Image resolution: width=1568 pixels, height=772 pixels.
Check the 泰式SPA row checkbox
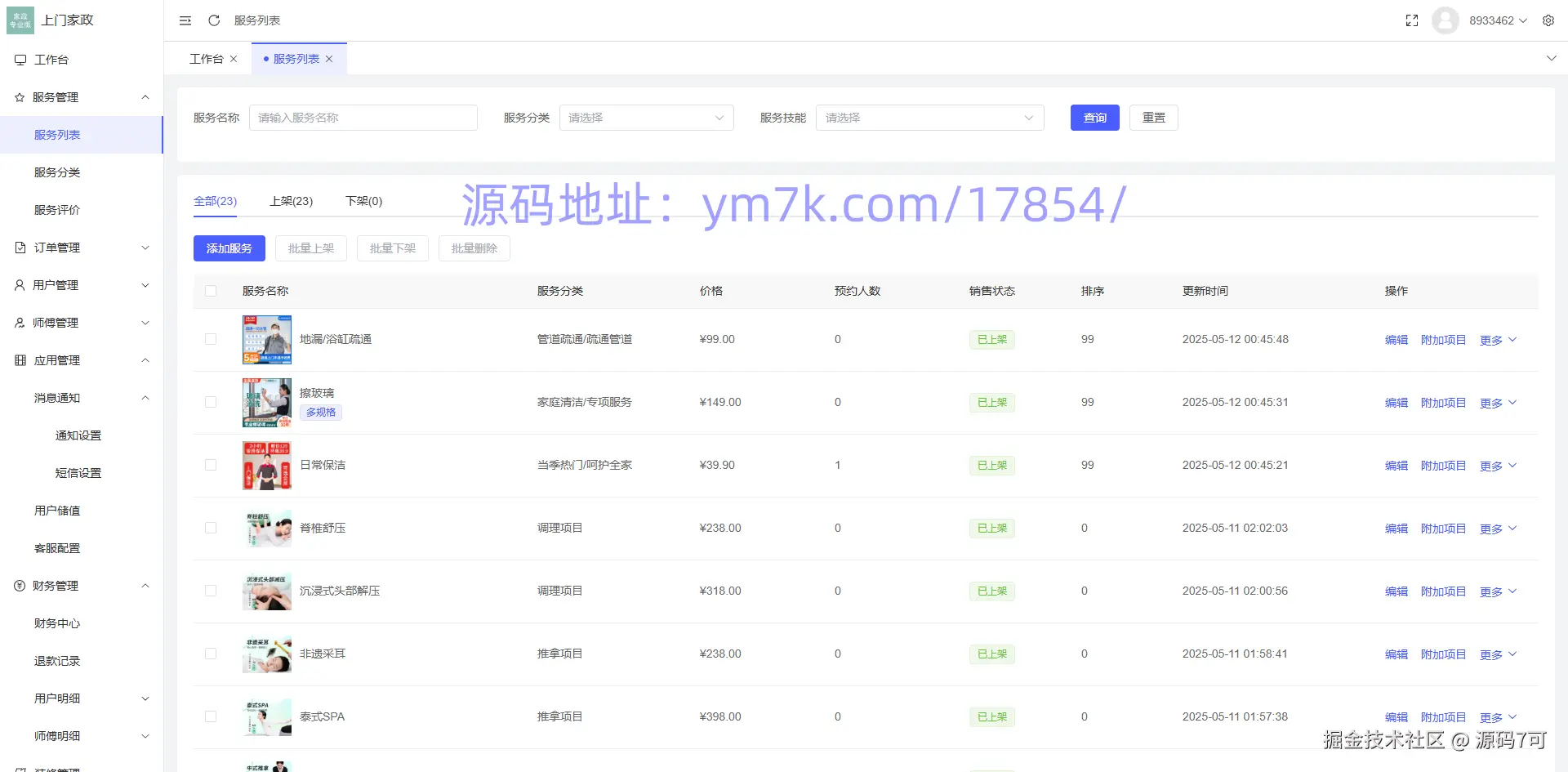point(211,716)
